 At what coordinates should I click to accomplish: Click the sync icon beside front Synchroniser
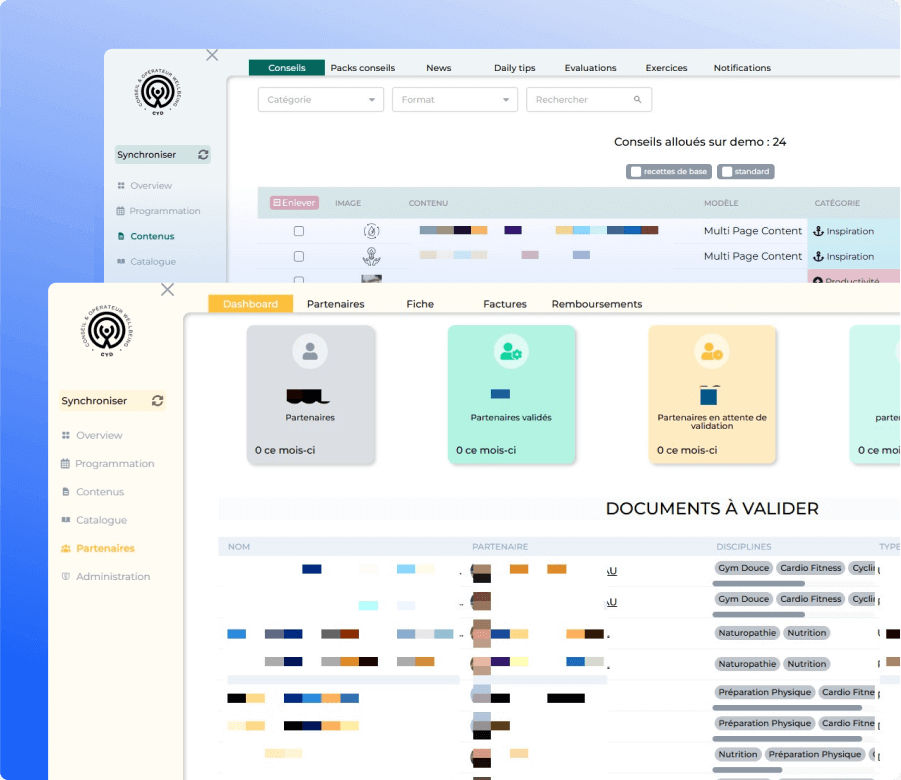pos(157,401)
